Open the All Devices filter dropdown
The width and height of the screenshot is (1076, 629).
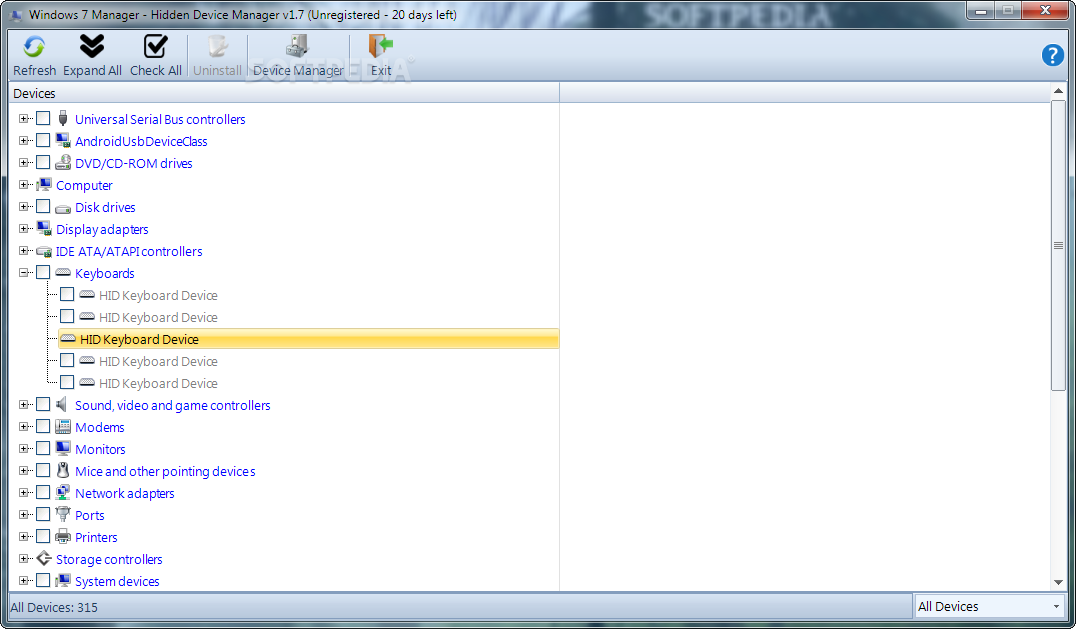coord(990,606)
